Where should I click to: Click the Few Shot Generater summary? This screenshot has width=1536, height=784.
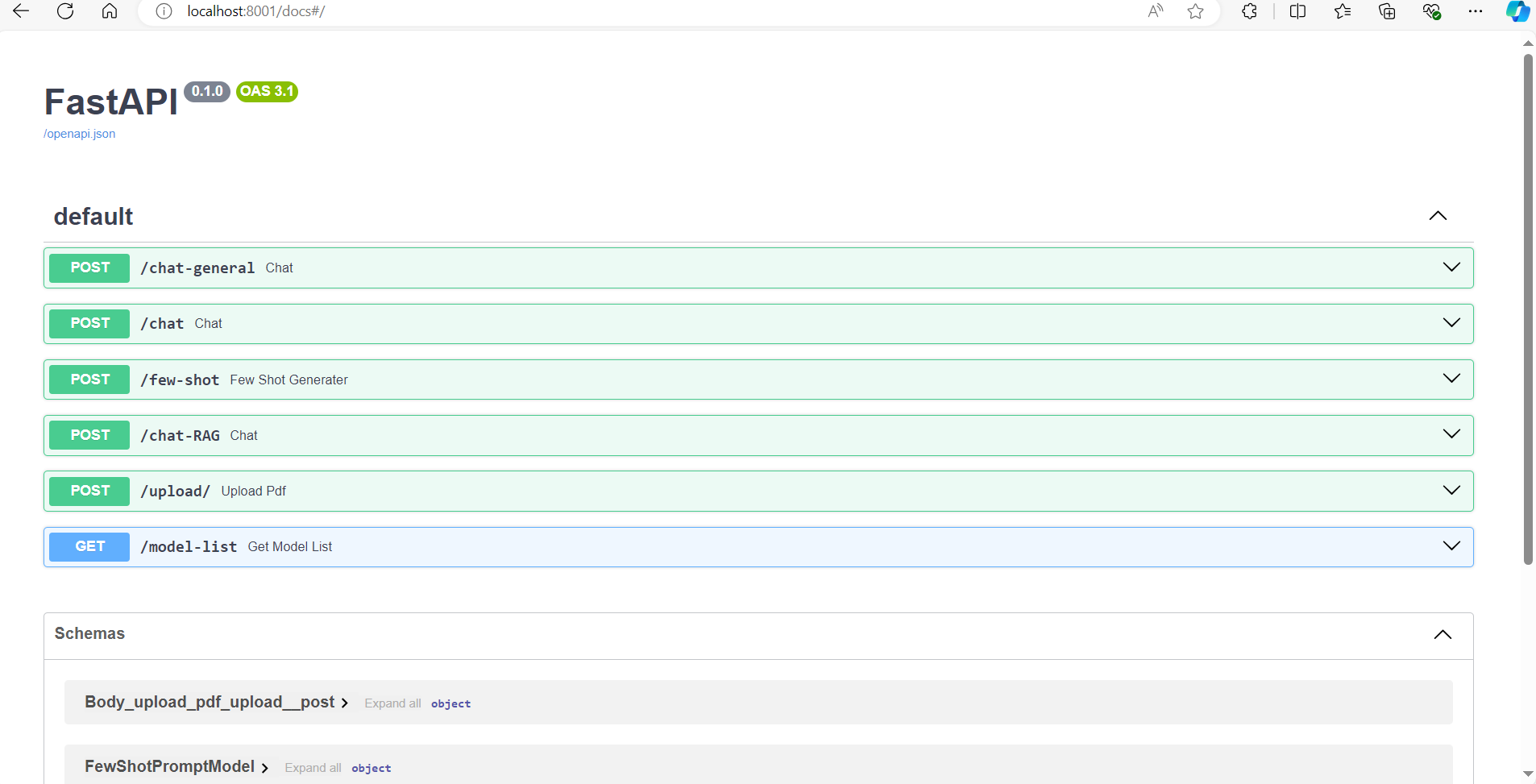click(289, 380)
